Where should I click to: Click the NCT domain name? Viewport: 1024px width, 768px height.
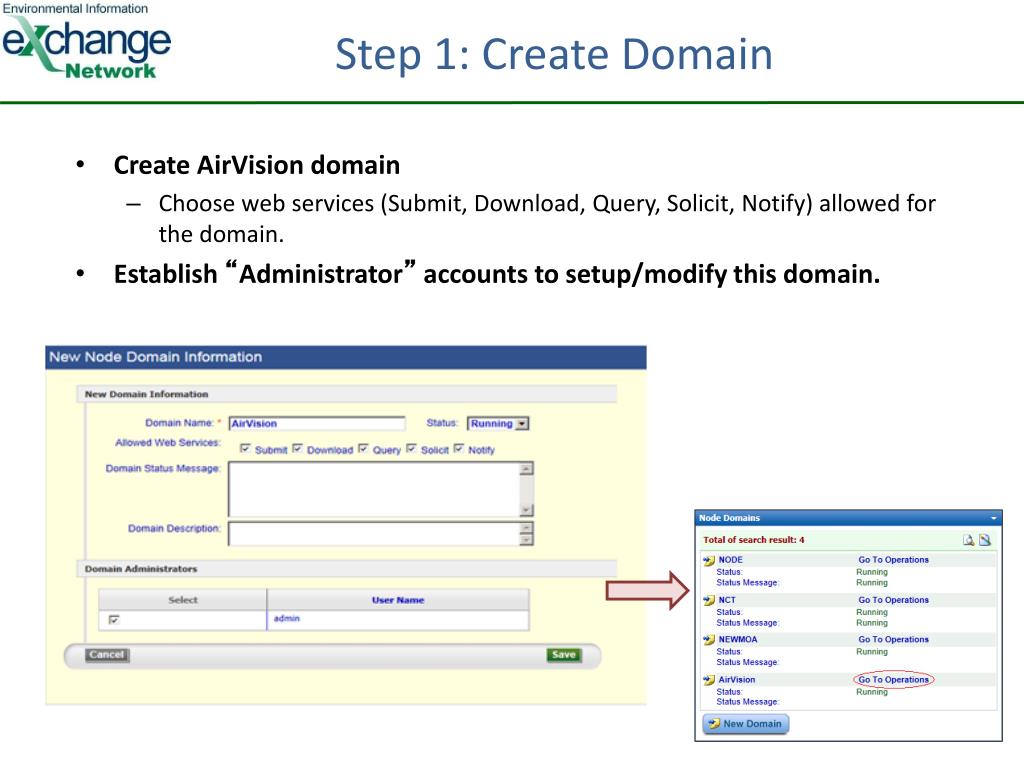tap(727, 600)
